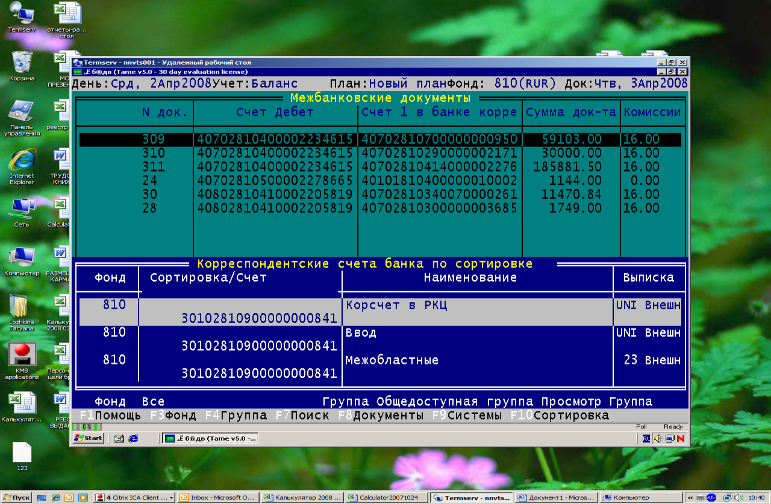Click the red N icon in remote tray
771x504 pixels.
pos(681,438)
